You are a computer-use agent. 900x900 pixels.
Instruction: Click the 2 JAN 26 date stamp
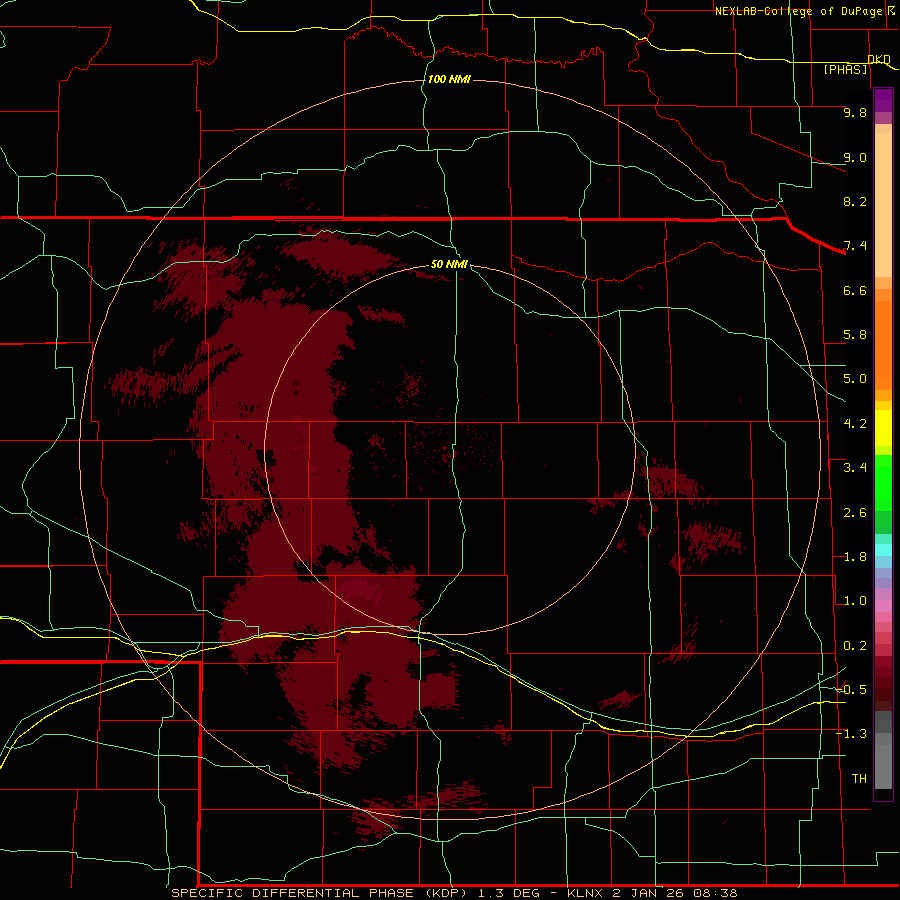650,893
